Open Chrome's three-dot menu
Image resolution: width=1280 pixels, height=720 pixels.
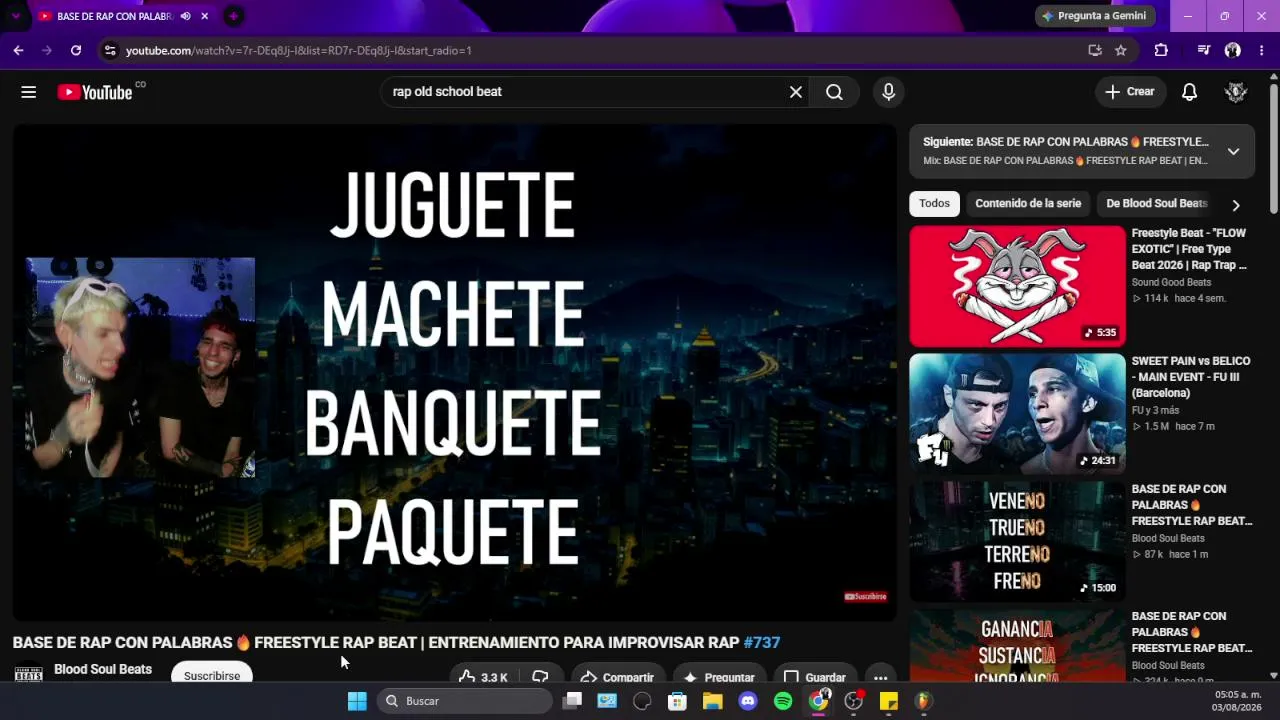[x=1261, y=50]
